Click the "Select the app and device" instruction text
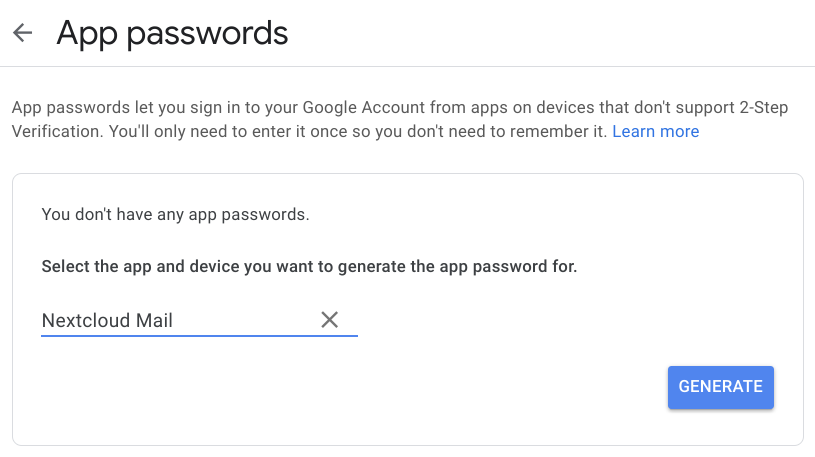Screen dimensions: 815x457 [x=309, y=267]
